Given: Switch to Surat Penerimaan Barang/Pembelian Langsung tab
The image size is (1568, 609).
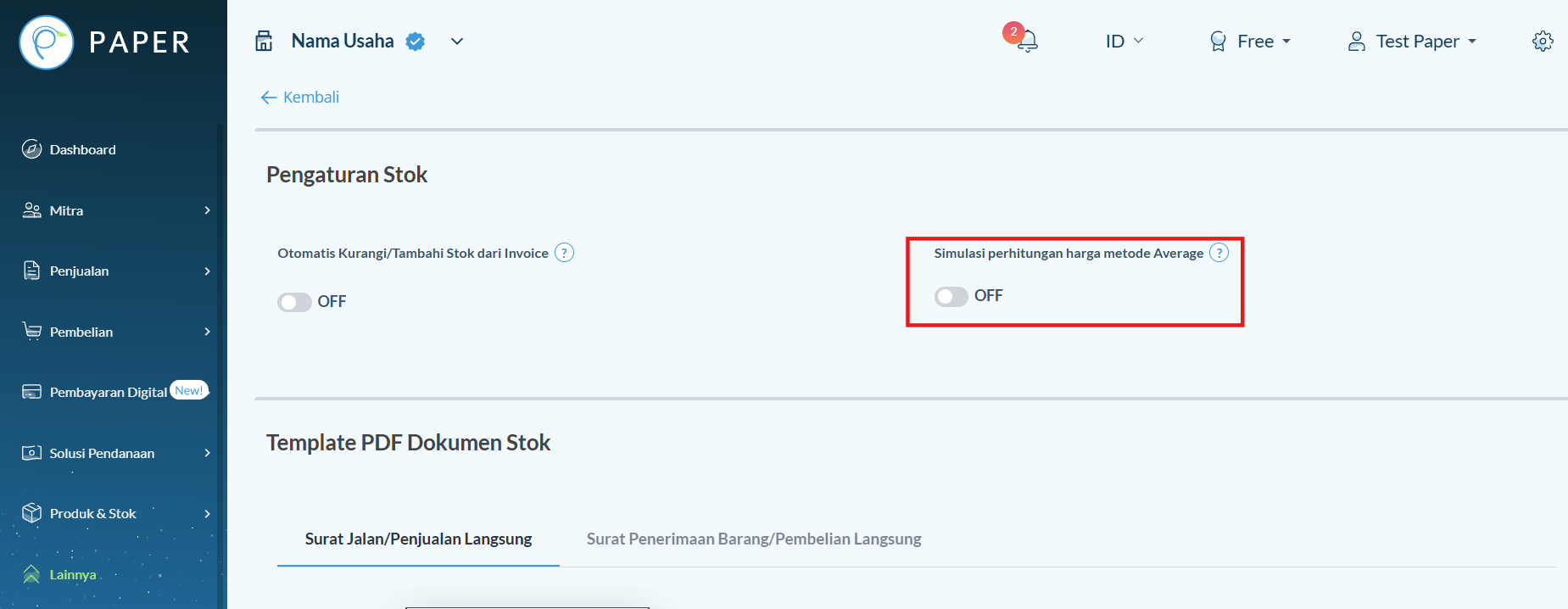Looking at the screenshot, I should (754, 539).
